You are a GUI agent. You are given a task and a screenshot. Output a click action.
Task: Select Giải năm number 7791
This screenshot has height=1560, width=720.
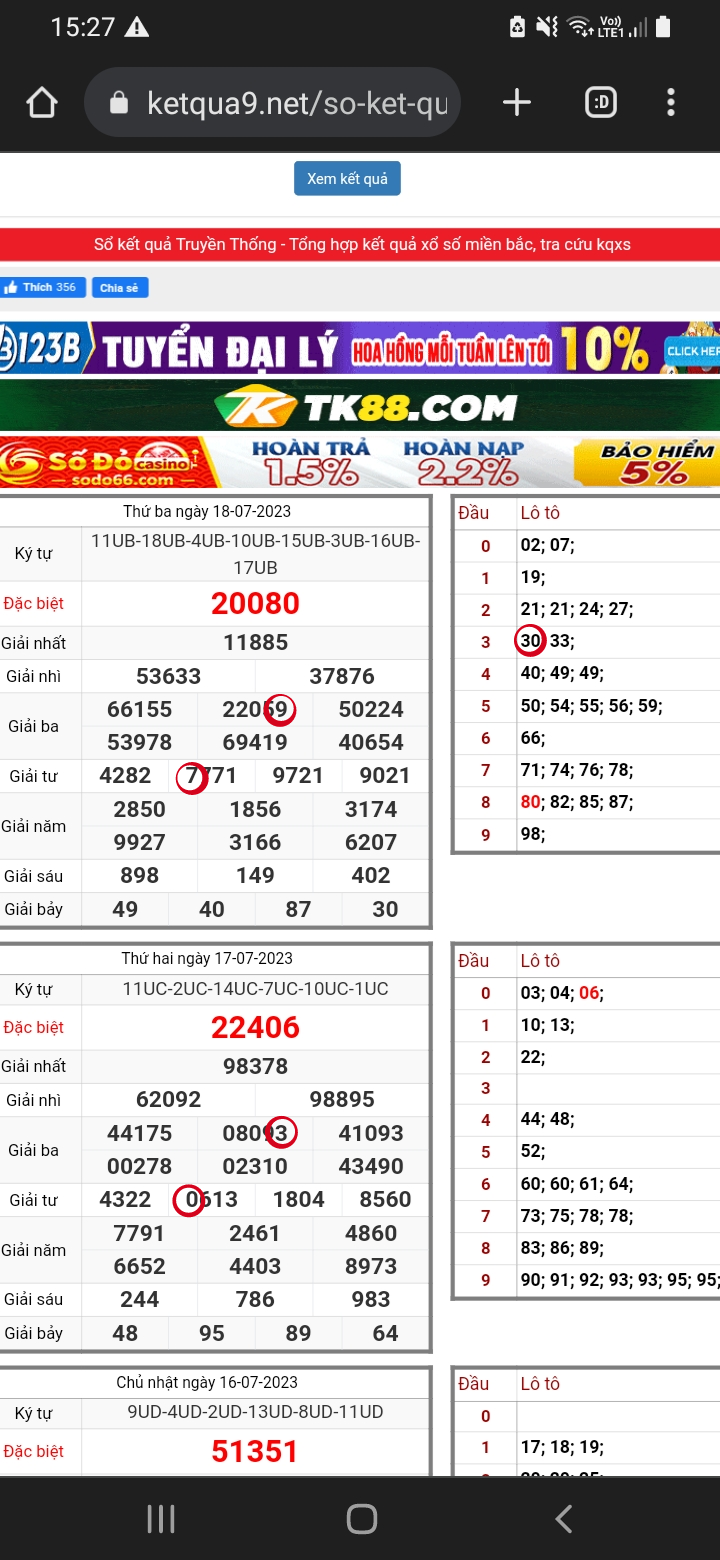point(139,1233)
